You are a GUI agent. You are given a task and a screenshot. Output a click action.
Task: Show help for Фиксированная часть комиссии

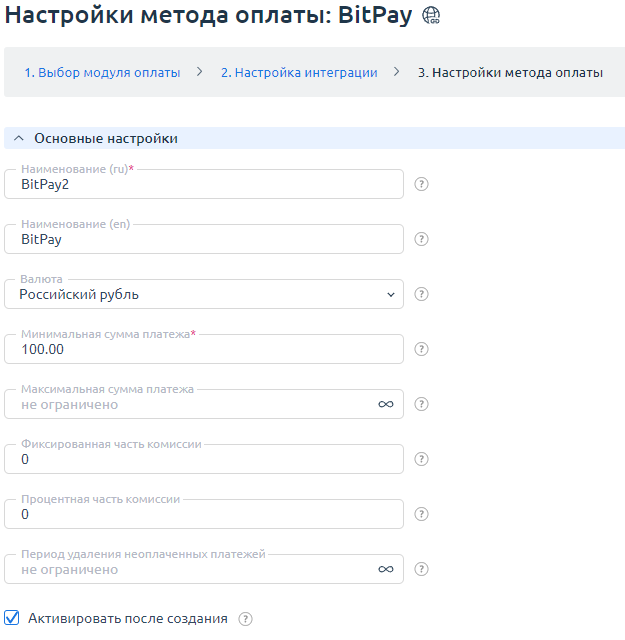pos(421,459)
